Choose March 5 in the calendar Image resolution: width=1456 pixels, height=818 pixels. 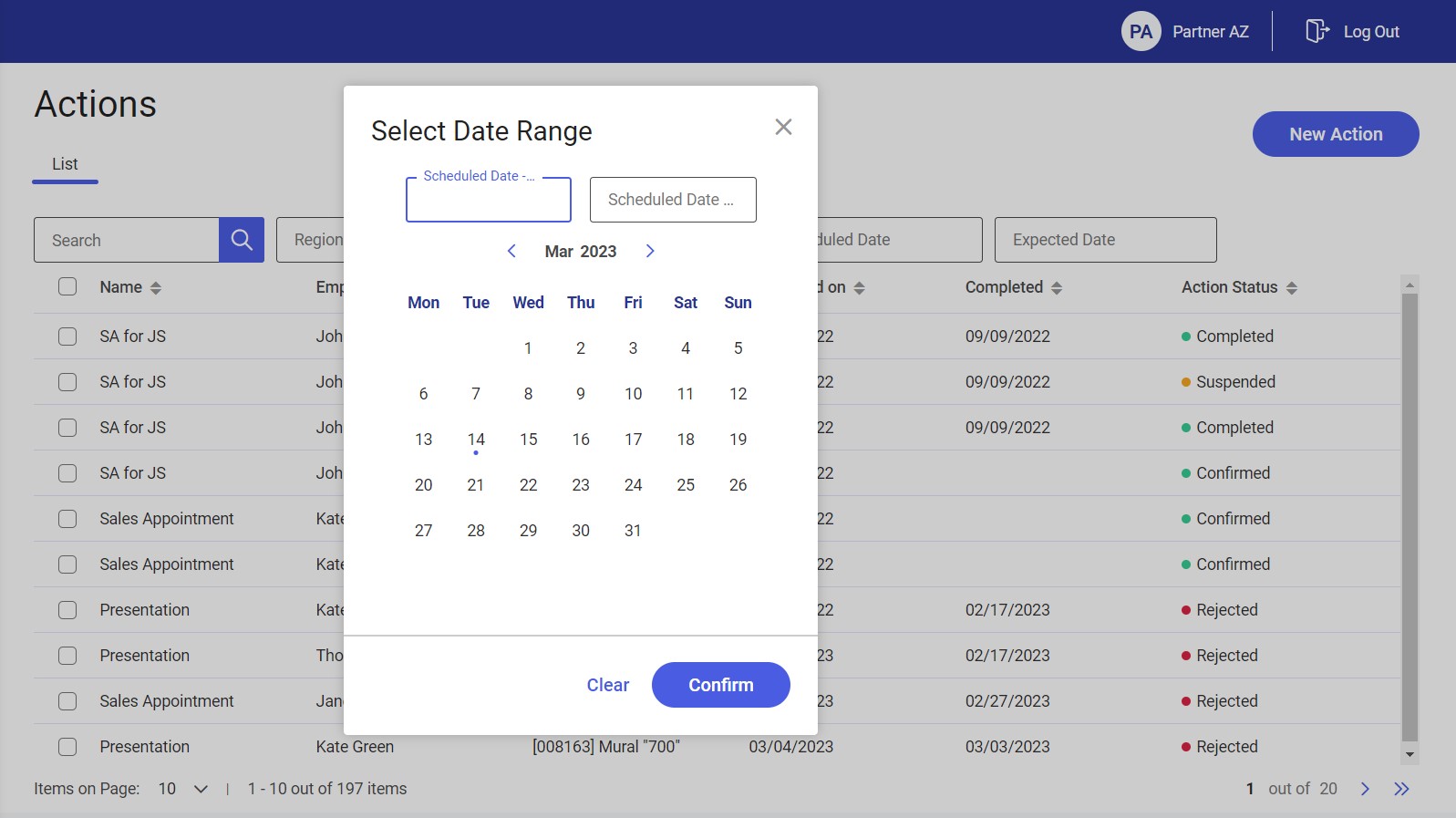pos(738,348)
